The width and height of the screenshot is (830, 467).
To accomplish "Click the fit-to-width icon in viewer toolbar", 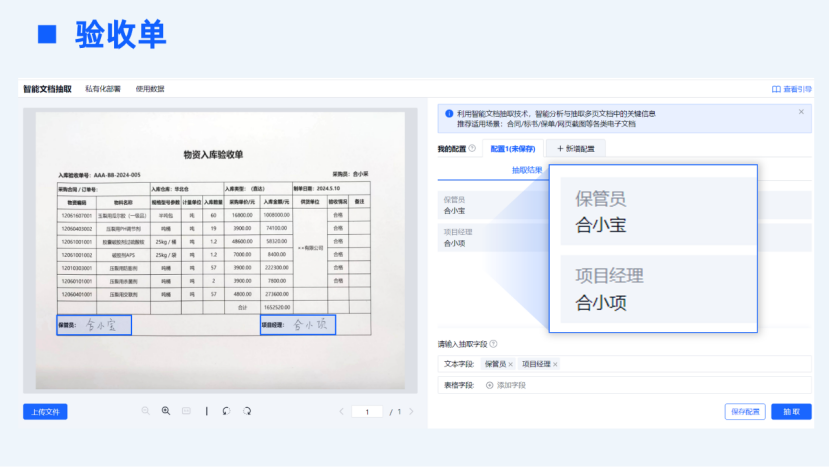I will [x=186, y=411].
